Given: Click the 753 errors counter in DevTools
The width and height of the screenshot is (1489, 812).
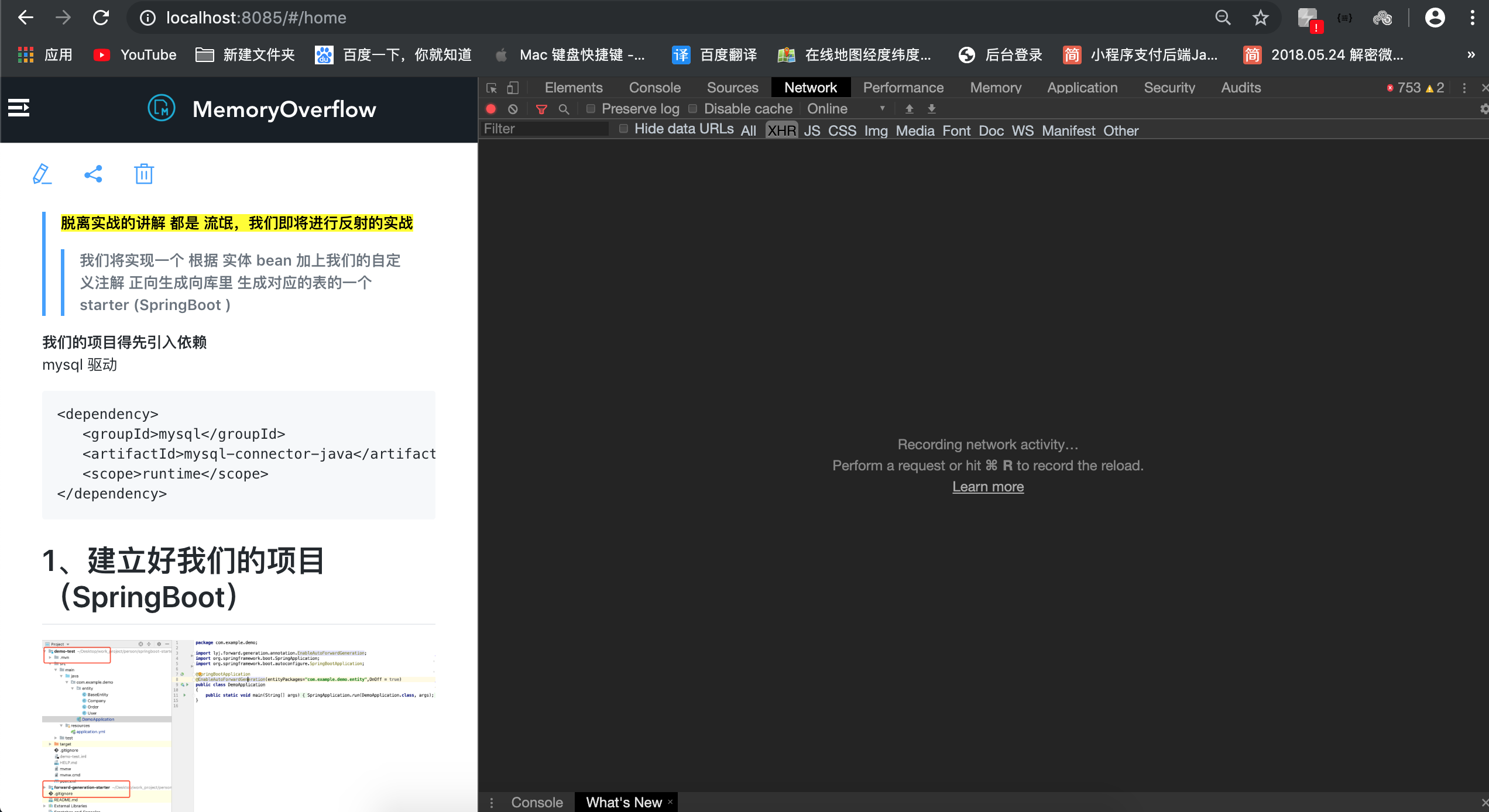Looking at the screenshot, I should coord(1404,88).
